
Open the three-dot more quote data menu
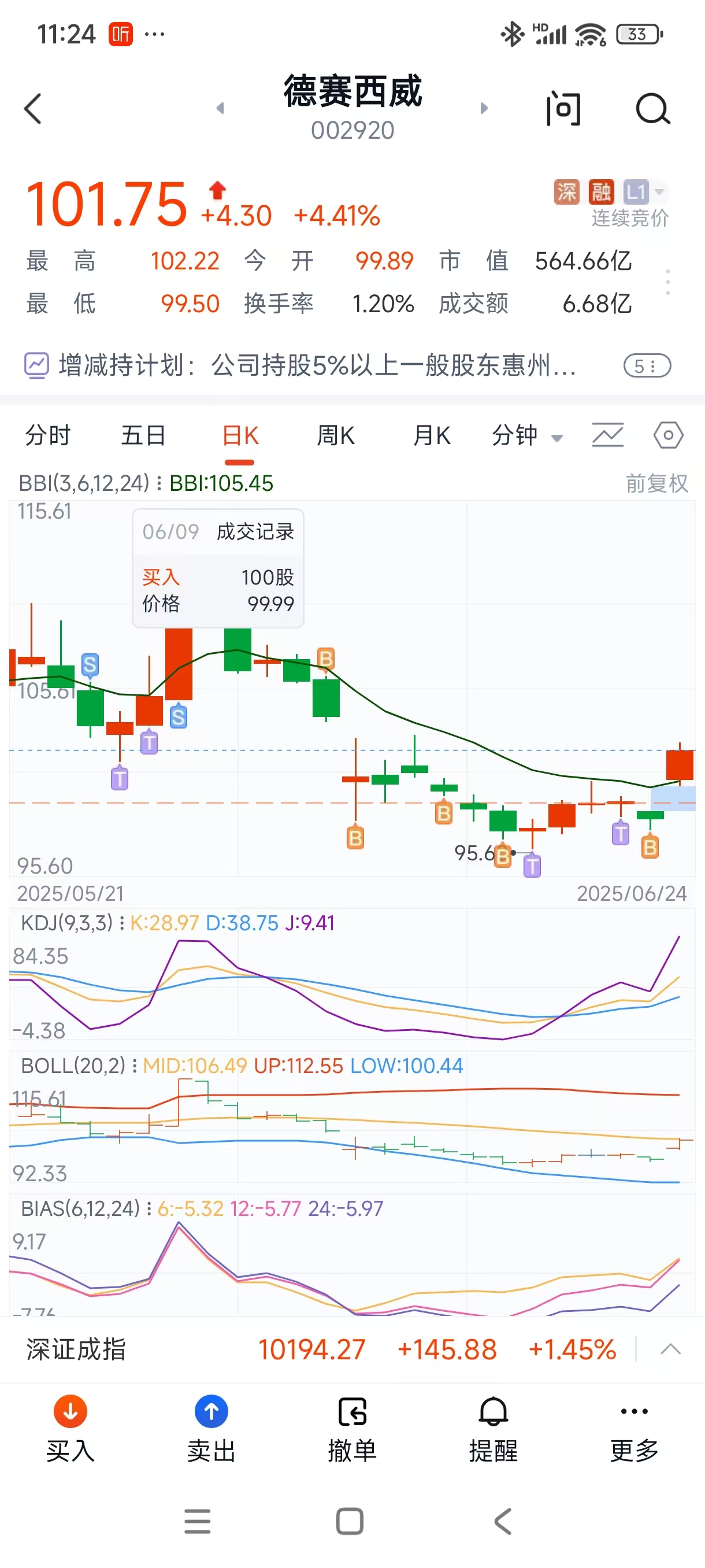click(668, 282)
